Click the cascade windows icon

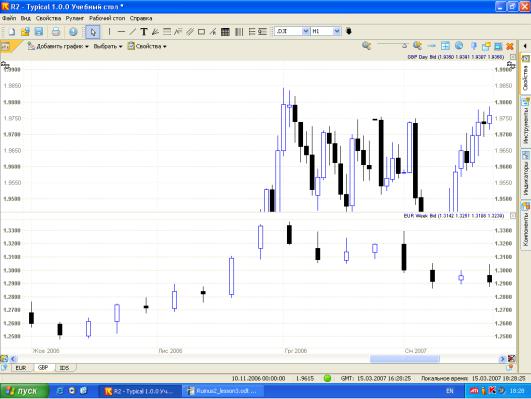(x=486, y=46)
